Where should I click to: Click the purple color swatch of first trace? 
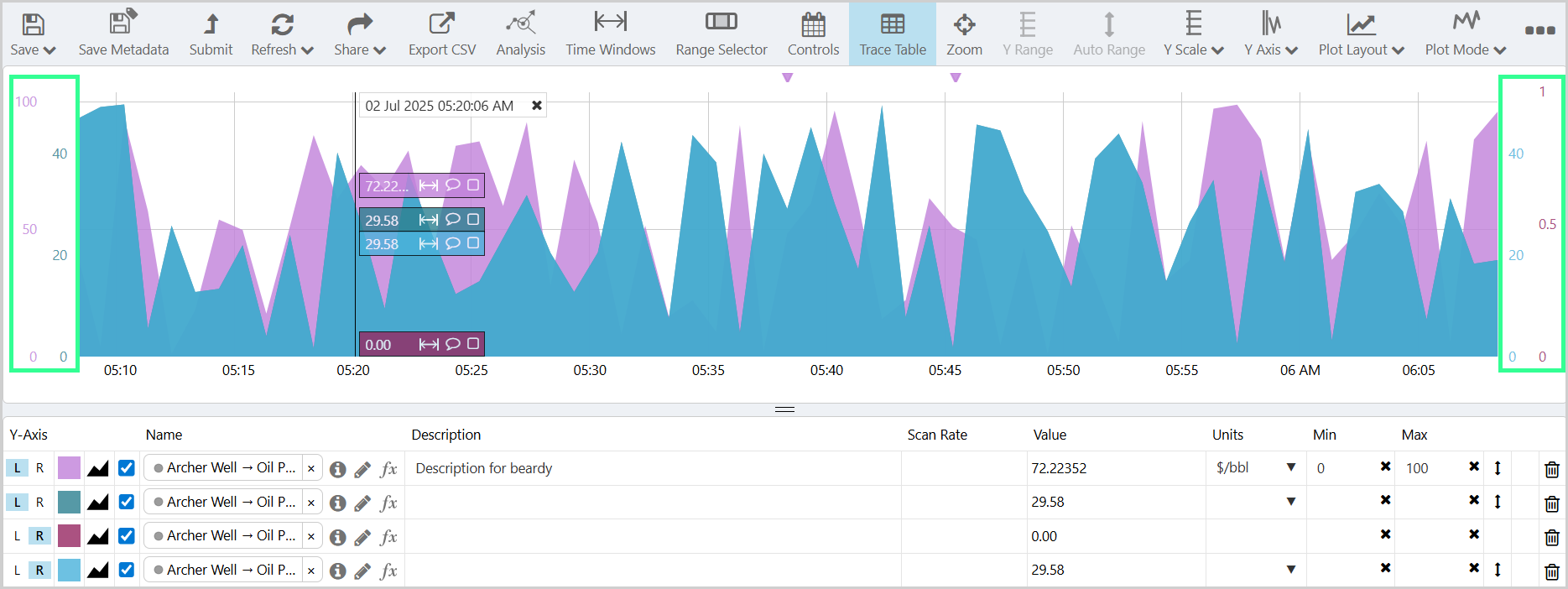69,468
